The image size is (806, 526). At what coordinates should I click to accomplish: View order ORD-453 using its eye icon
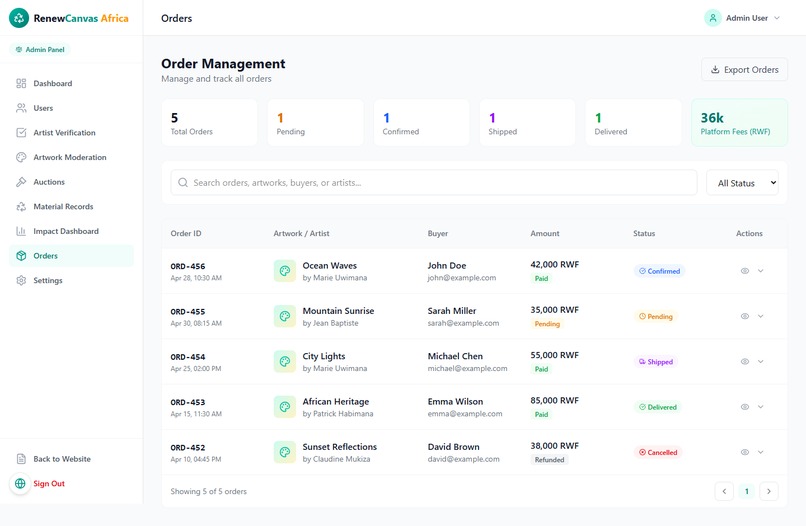point(745,407)
